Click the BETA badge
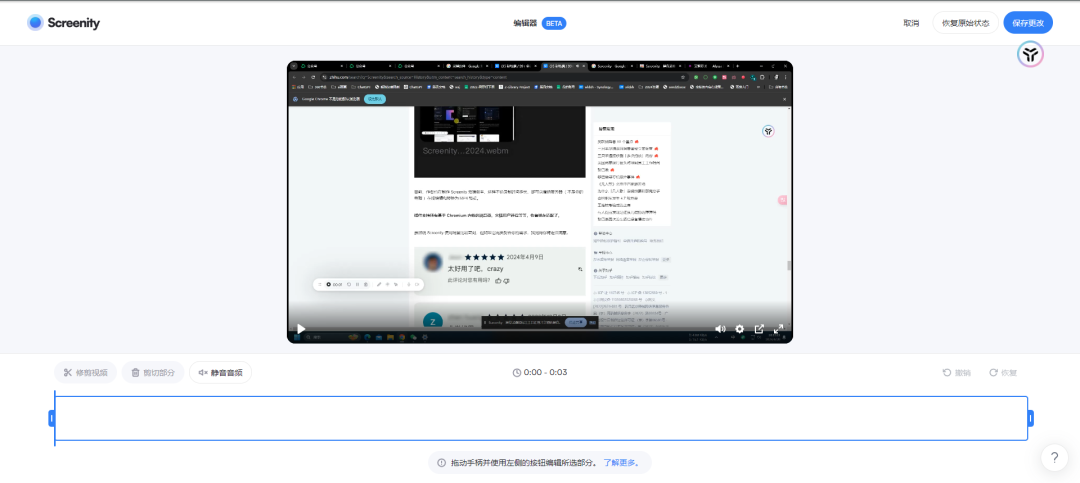The image size is (1080, 483). (554, 23)
